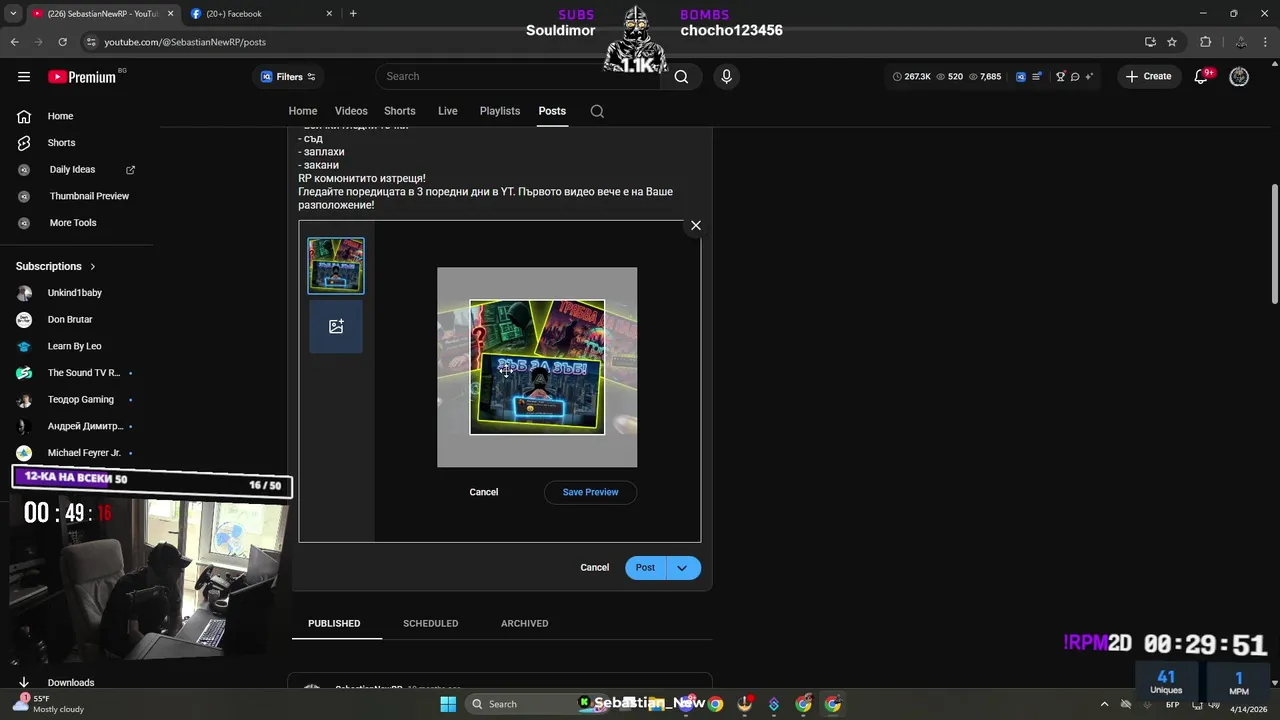Switch to the Live channel tab
Image resolution: width=1280 pixels, height=720 pixels.
click(x=448, y=111)
